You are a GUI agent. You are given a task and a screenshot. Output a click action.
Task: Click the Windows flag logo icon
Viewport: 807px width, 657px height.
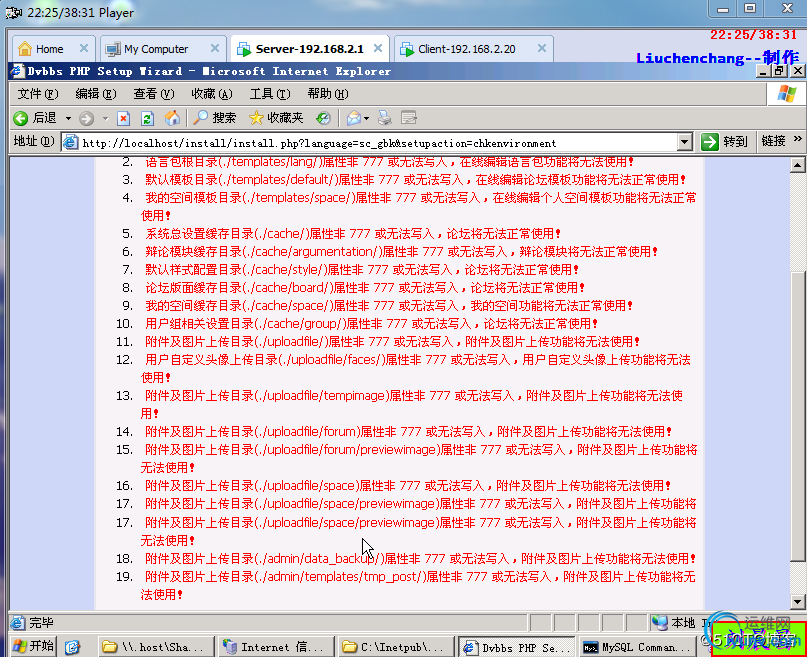pyautogui.click(x=786, y=94)
